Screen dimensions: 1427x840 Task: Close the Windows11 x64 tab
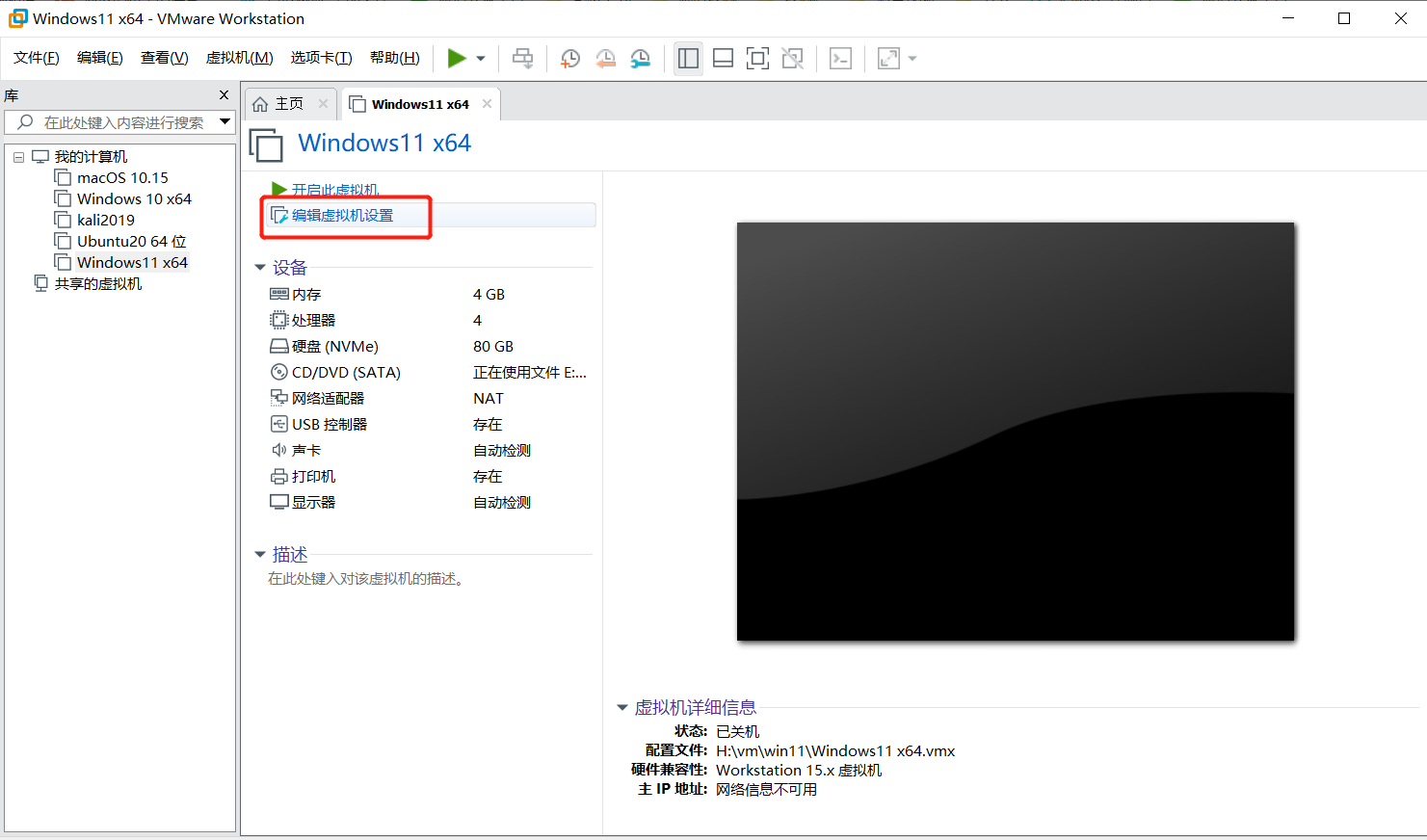488,104
